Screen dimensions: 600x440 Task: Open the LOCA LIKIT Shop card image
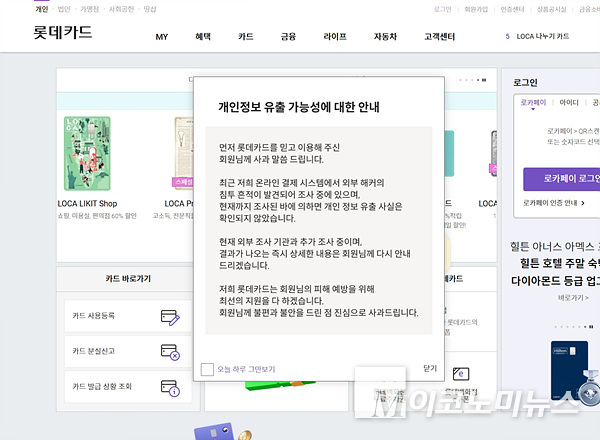(87, 153)
